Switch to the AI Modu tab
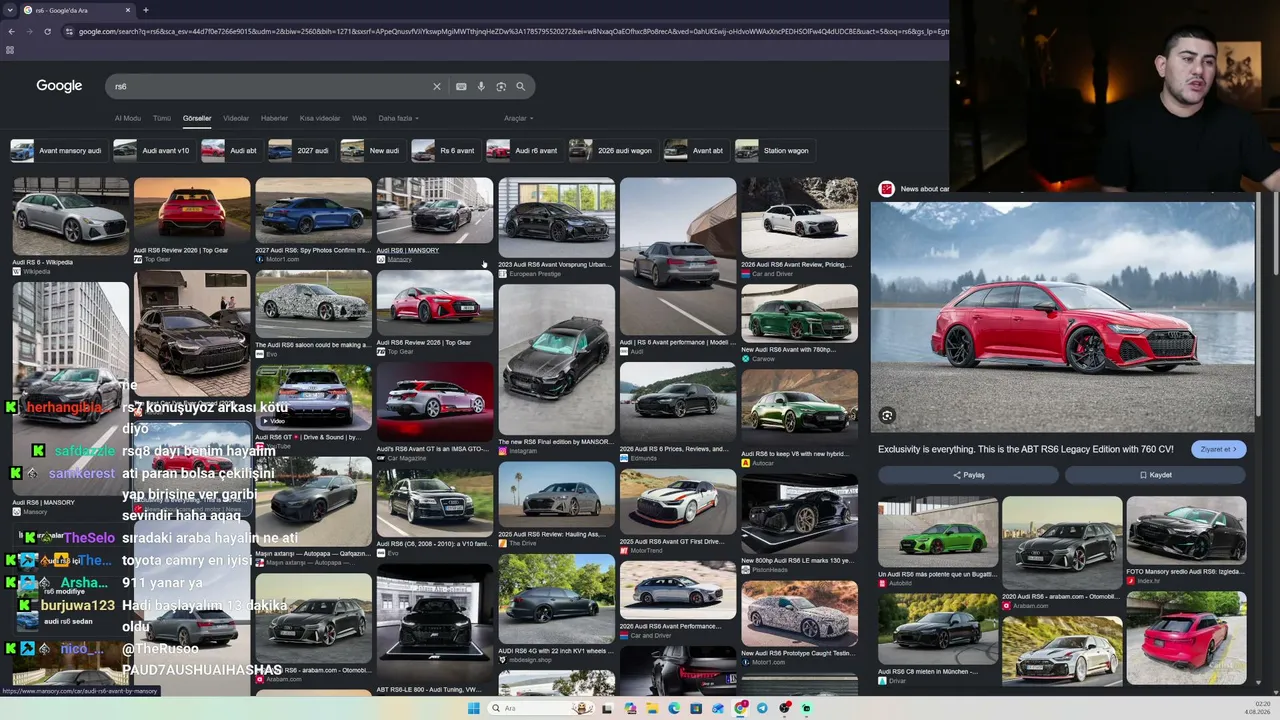This screenshot has width=1280, height=720. point(128,118)
